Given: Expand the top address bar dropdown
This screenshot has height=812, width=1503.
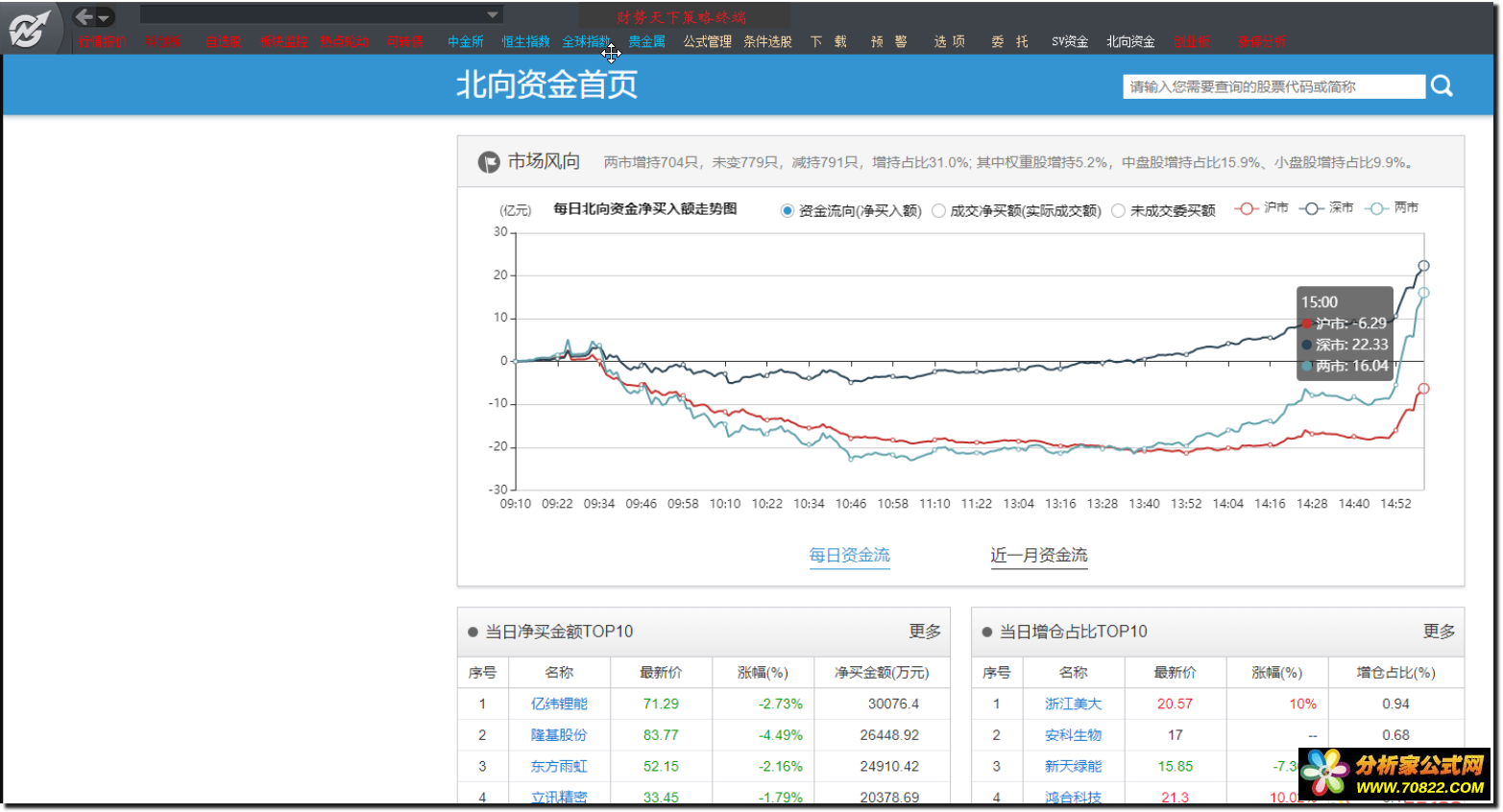Looking at the screenshot, I should pyautogui.click(x=493, y=14).
